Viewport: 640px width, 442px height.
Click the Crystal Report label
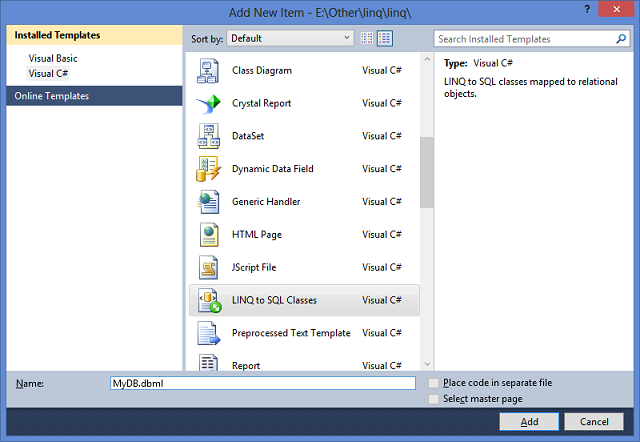[x=261, y=103]
